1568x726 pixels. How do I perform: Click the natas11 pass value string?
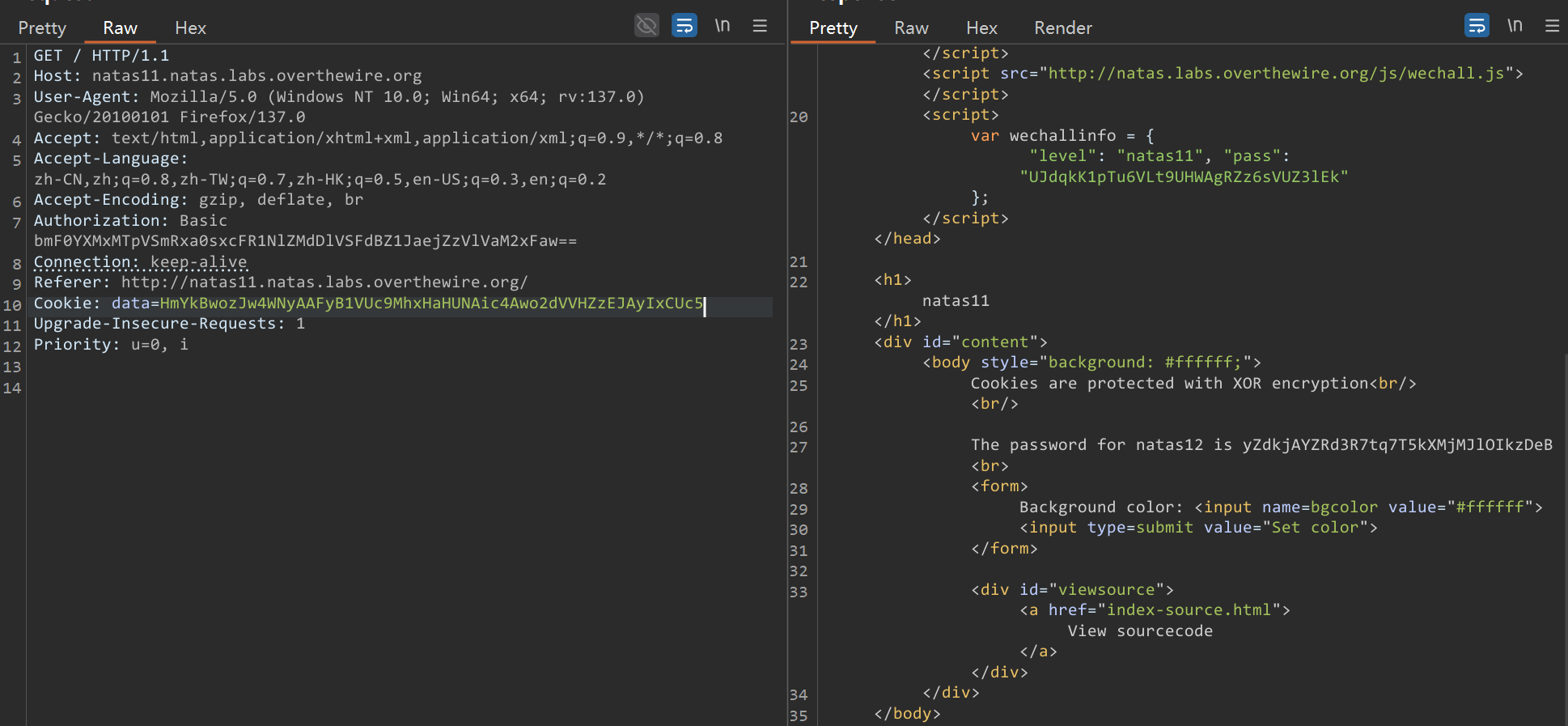(1184, 177)
